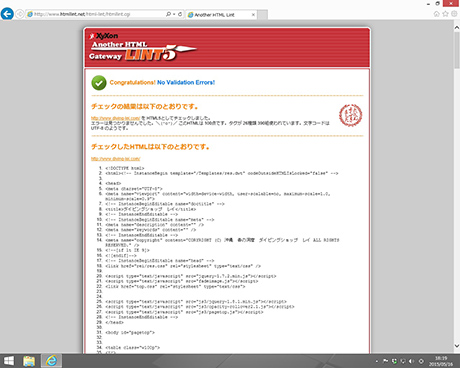Image resolution: width=460 pixels, height=368 pixels.
Task: Click the vertical scrollbar thumb
Action: click(457, 50)
